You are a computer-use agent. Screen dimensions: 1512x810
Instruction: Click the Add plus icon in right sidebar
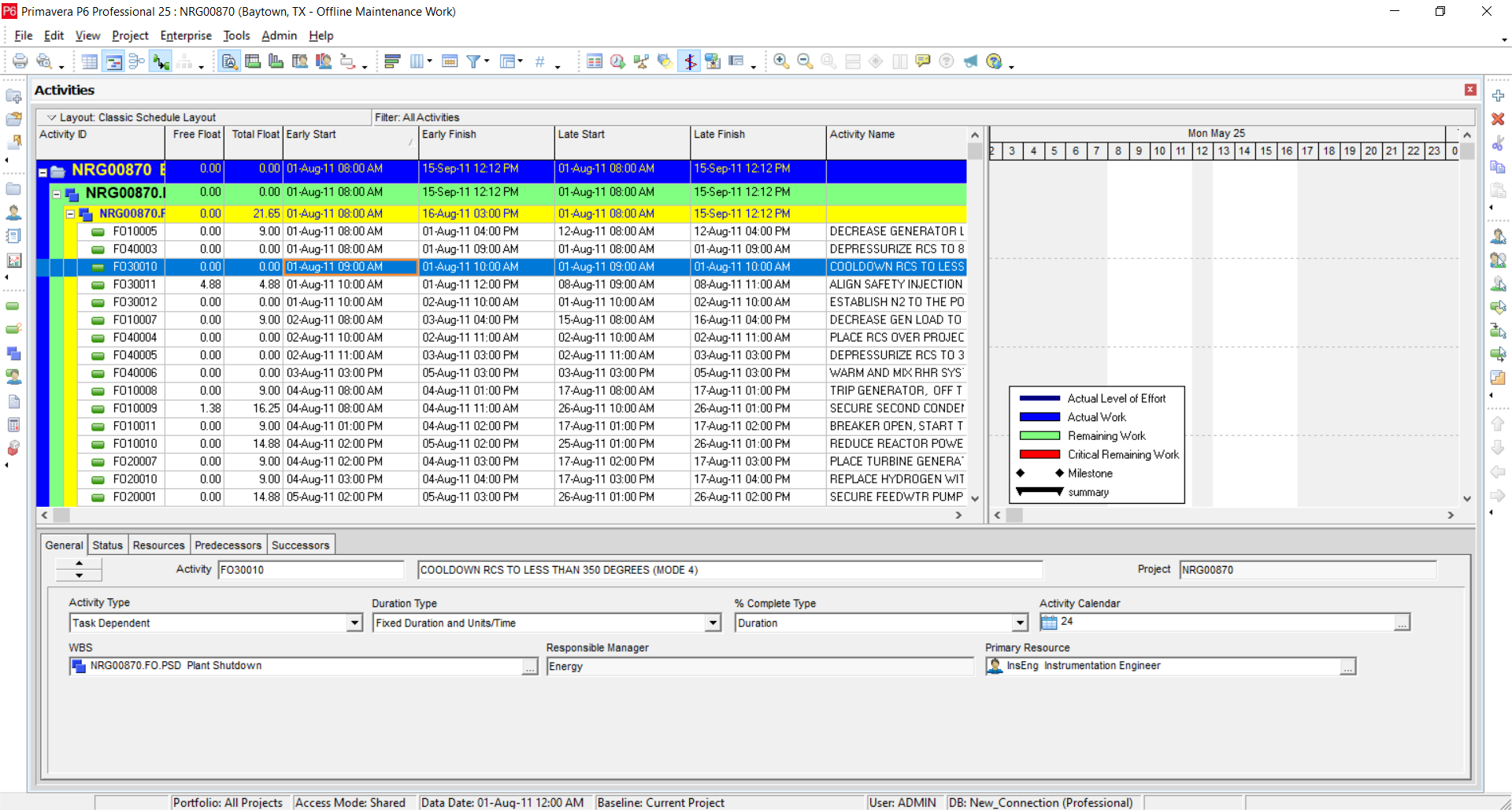[x=1498, y=95]
